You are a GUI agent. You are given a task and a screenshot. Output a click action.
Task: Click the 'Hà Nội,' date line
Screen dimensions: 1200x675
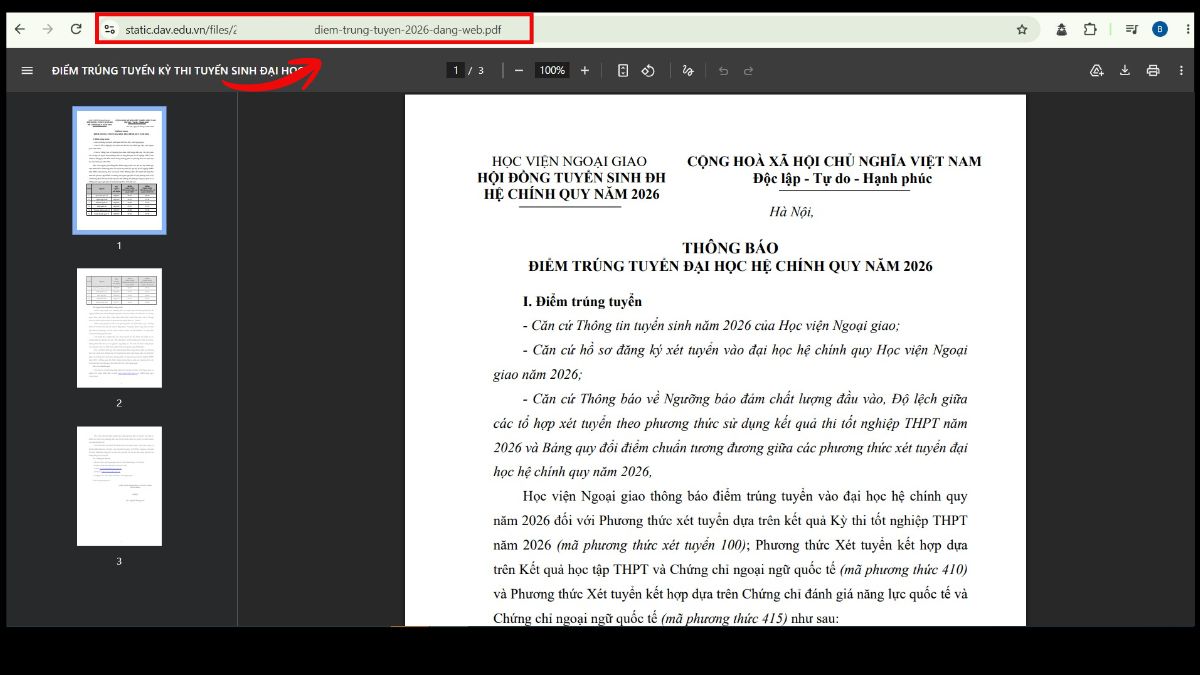[791, 211]
